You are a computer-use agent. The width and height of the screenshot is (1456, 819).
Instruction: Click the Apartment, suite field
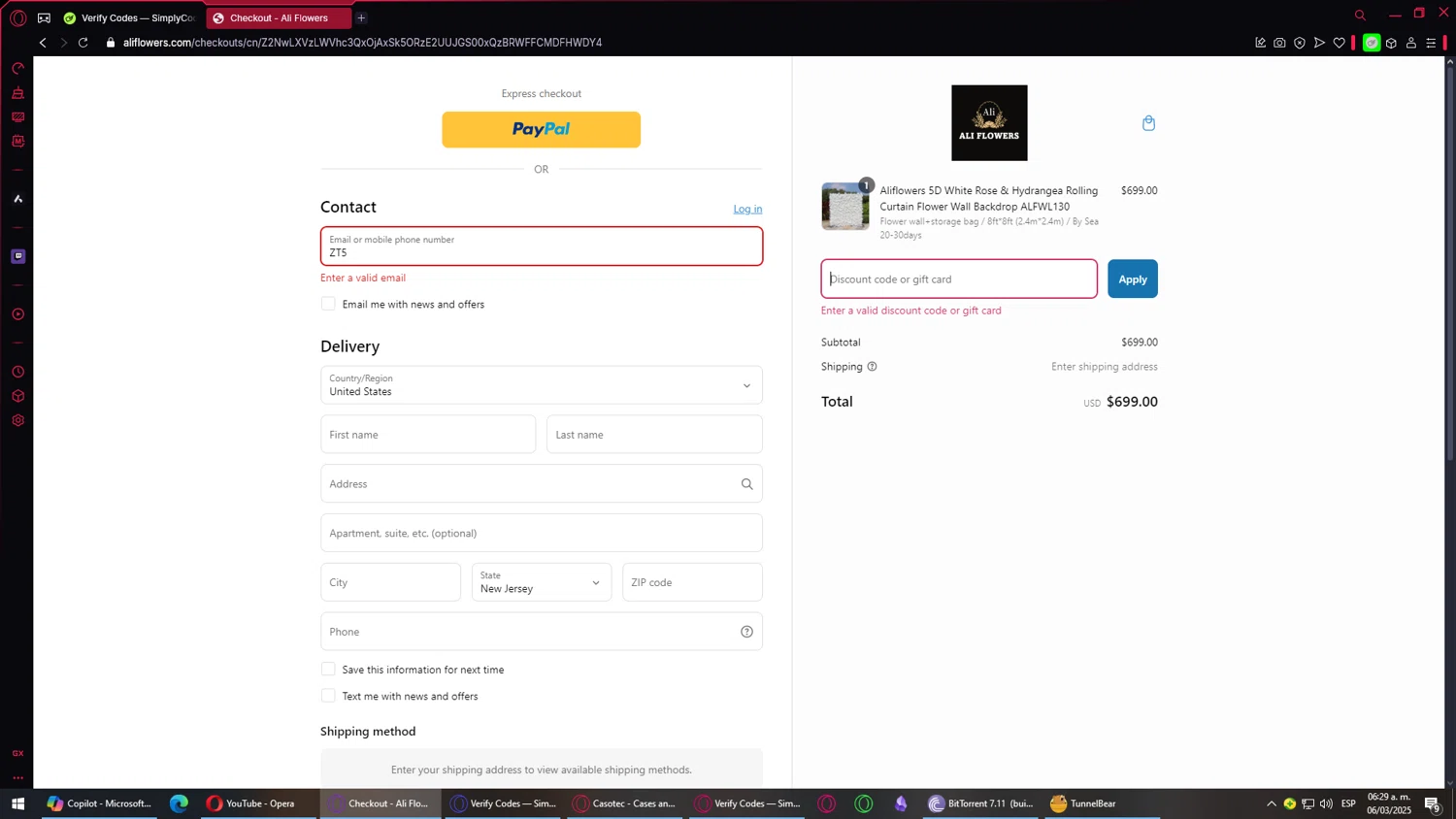coord(542,533)
